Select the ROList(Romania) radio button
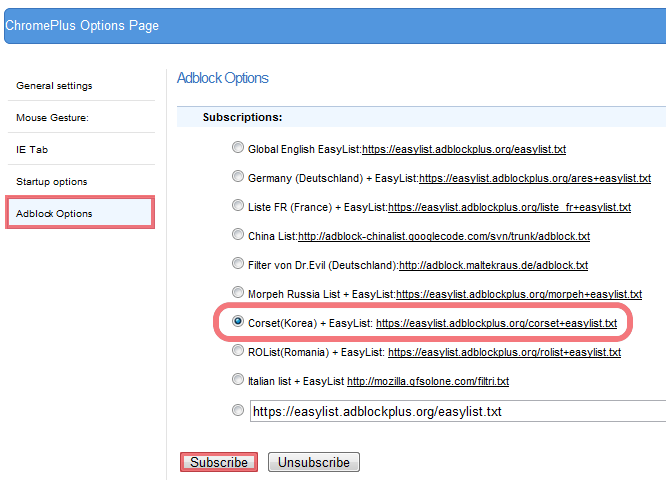666x480 pixels. [238, 350]
